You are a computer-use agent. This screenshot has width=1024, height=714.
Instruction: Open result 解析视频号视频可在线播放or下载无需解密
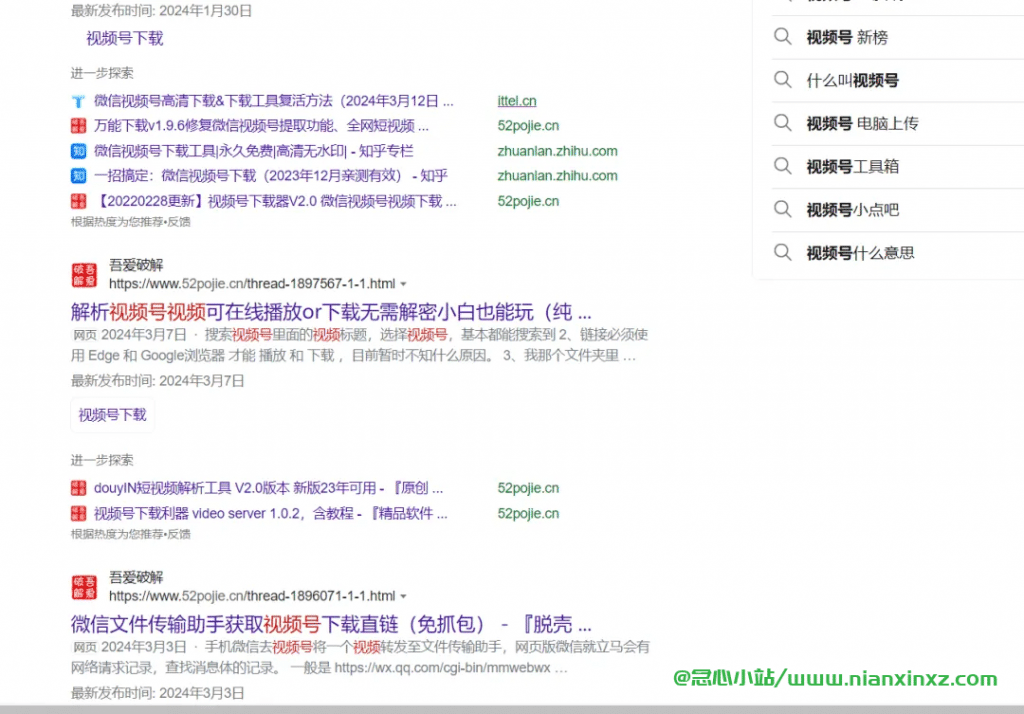click(x=331, y=312)
